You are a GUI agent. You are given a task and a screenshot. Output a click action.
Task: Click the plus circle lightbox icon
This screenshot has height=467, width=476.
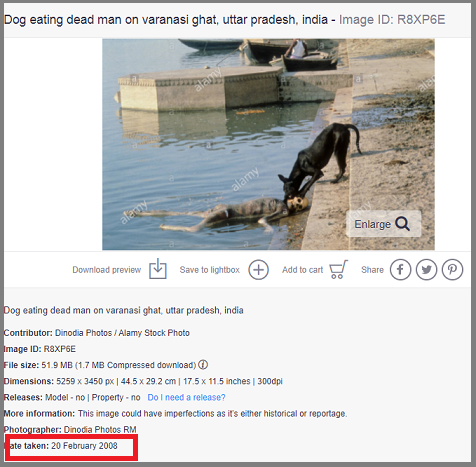[x=258, y=270]
